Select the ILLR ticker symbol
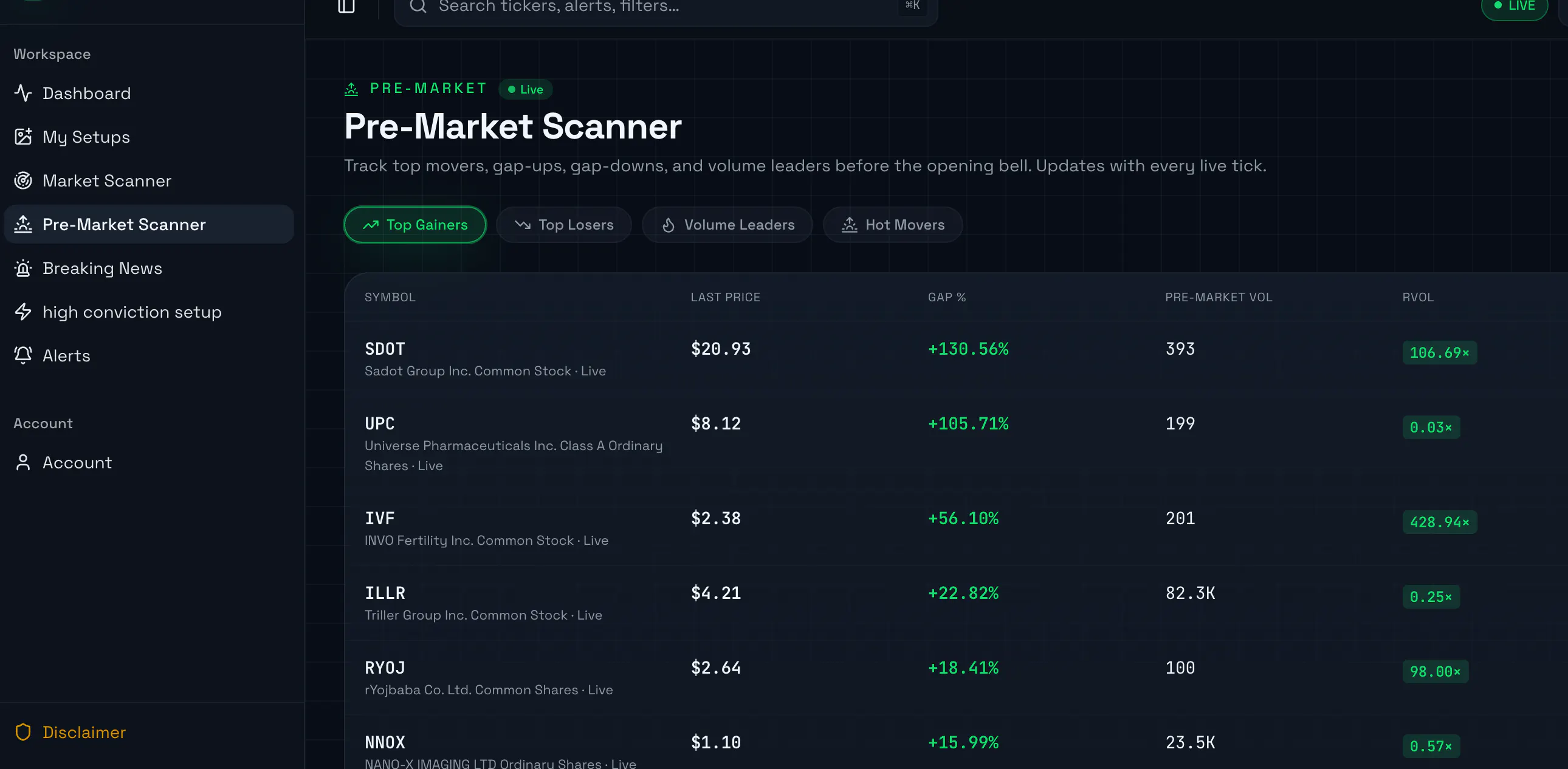 coord(385,594)
